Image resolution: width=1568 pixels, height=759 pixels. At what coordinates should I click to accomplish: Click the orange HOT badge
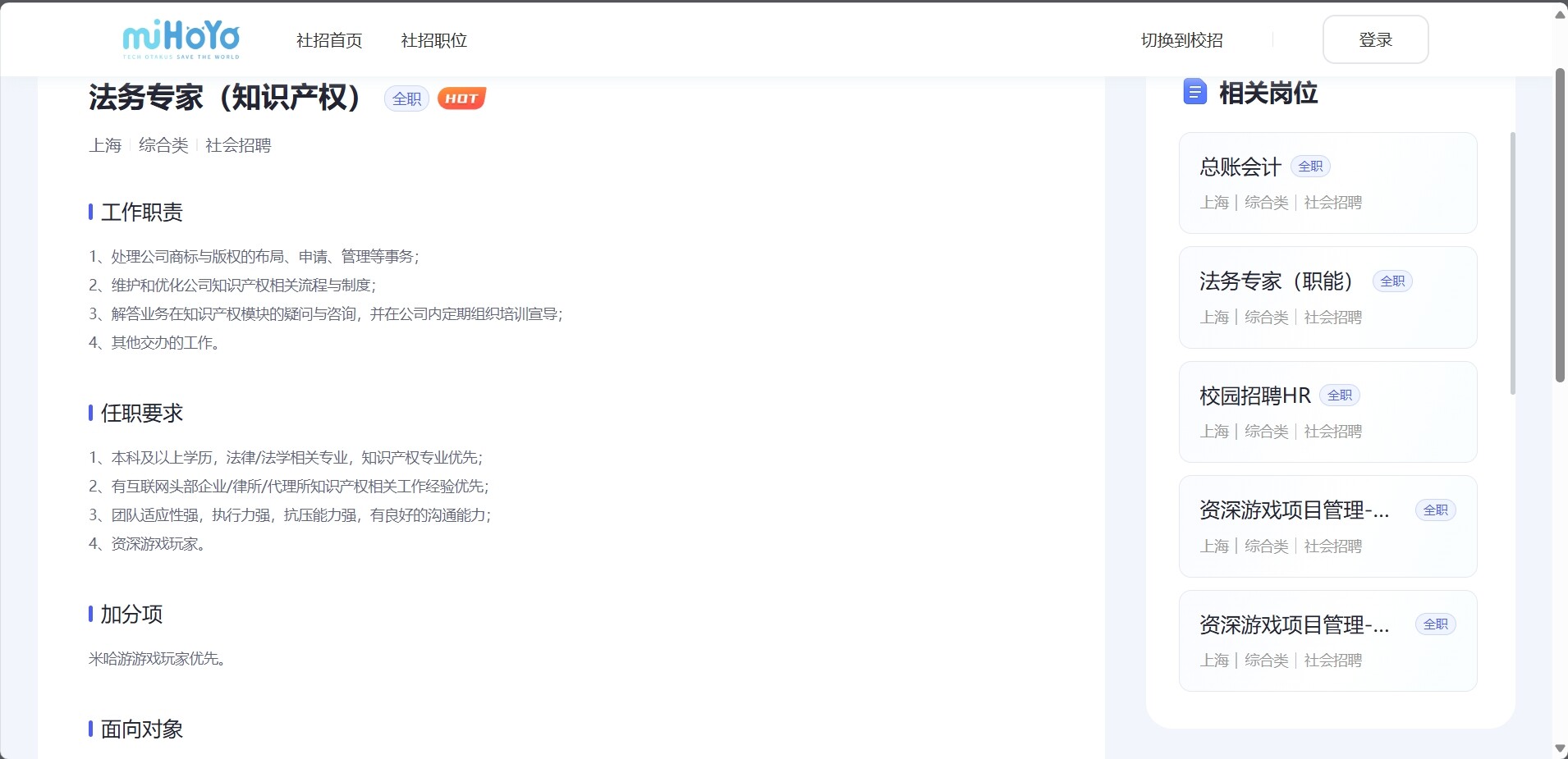point(461,98)
